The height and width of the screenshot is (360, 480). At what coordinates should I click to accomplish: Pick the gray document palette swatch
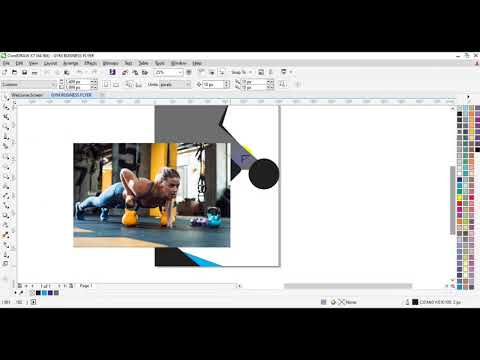click(56, 293)
